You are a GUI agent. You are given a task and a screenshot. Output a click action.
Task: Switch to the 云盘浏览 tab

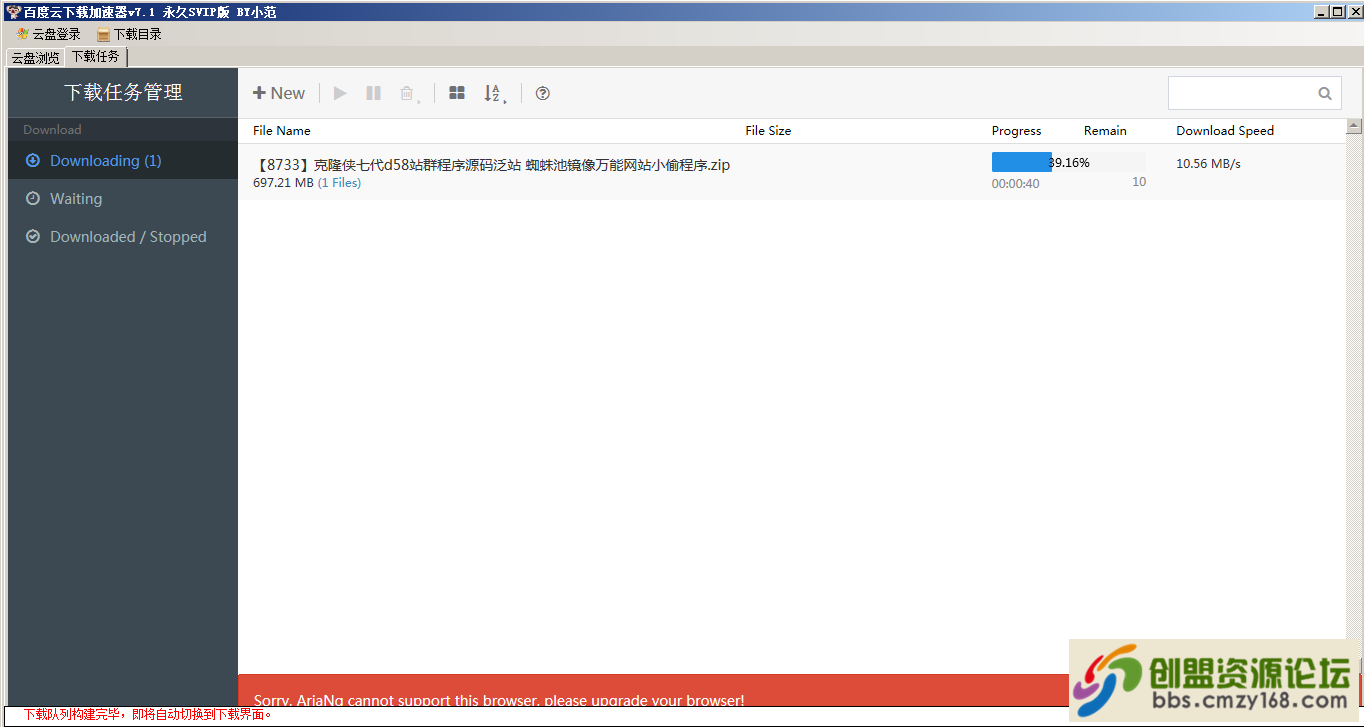pyautogui.click(x=35, y=58)
